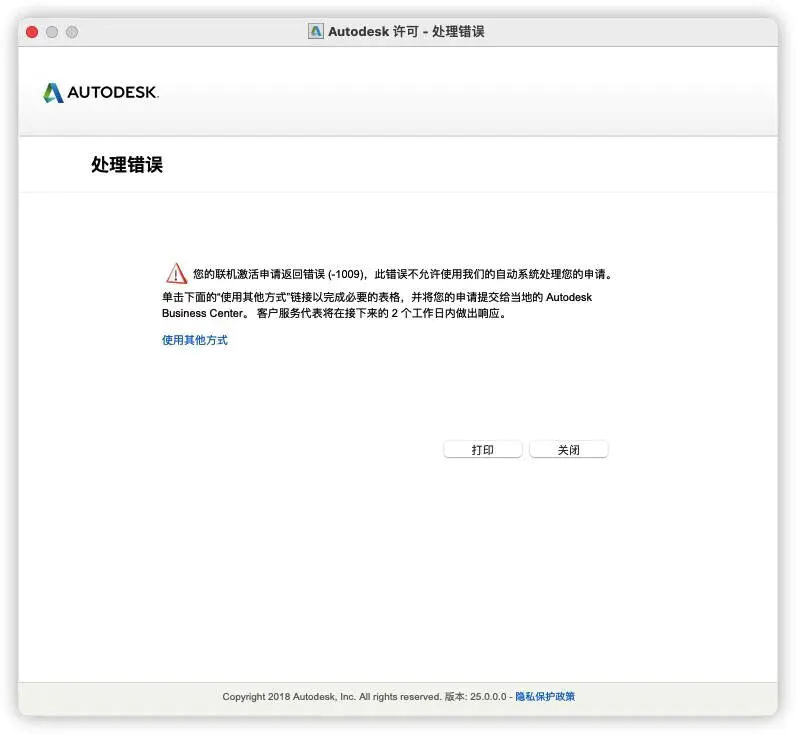Screen dimensions: 796x734
Task: Click the Autodesk logo in the header
Action: tap(101, 92)
